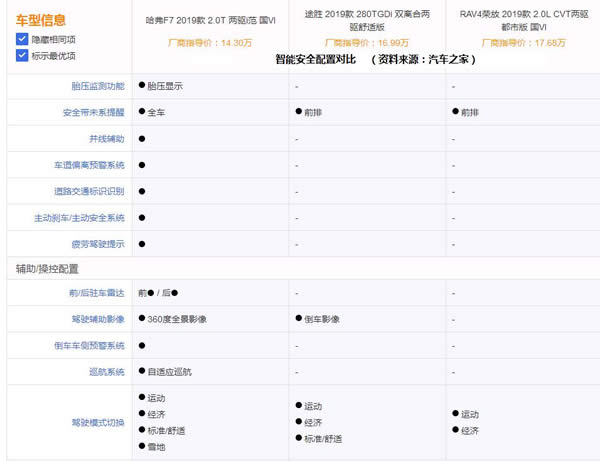Select the RAV4荣放 2019款 2.0L model title
The width and height of the screenshot is (600, 461).
coord(524,21)
